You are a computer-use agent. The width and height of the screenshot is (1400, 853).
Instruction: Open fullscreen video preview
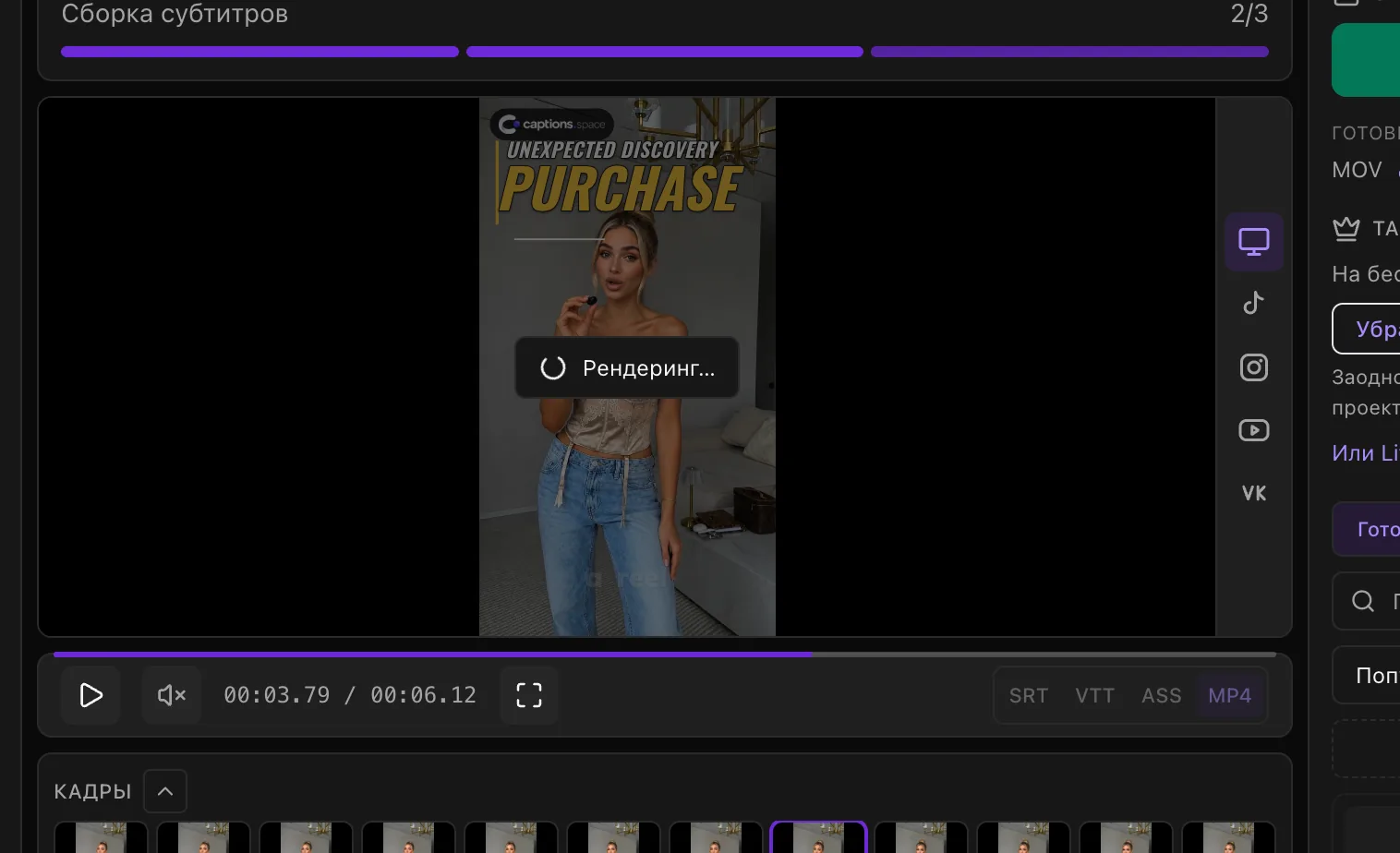(529, 695)
